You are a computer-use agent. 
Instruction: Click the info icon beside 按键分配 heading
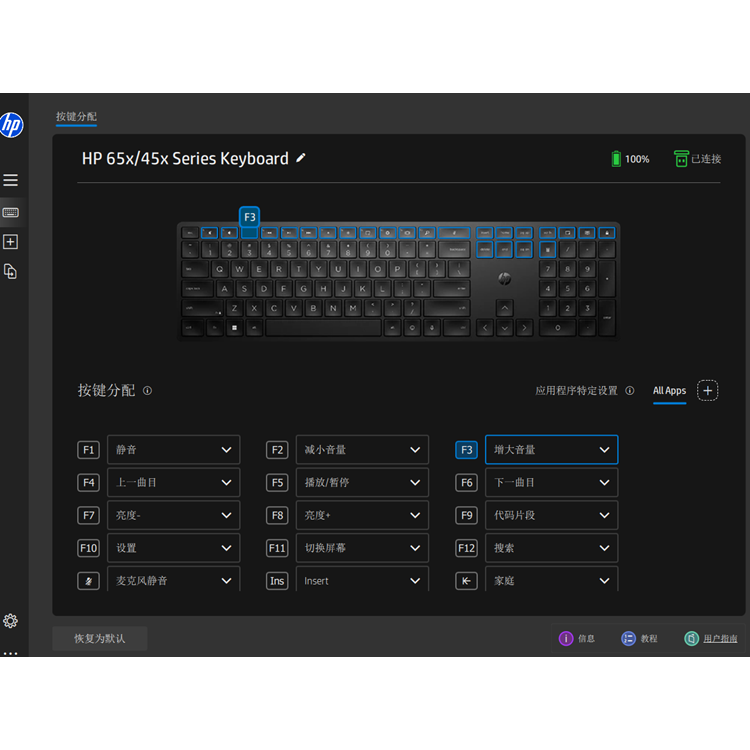coord(147,391)
